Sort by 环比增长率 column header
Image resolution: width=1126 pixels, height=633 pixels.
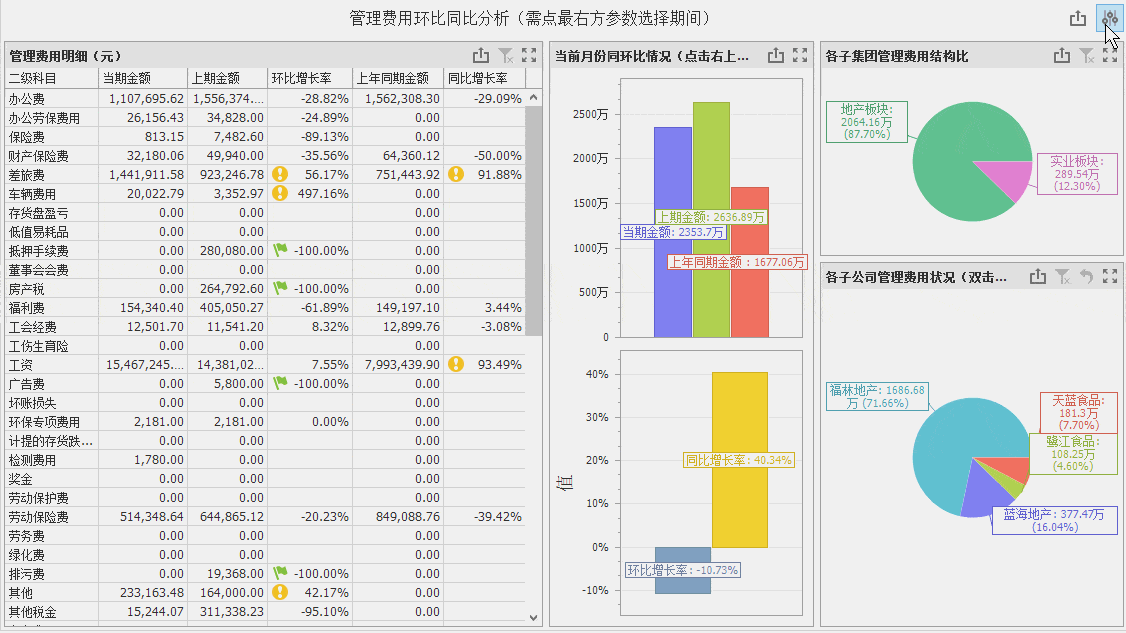click(x=310, y=78)
